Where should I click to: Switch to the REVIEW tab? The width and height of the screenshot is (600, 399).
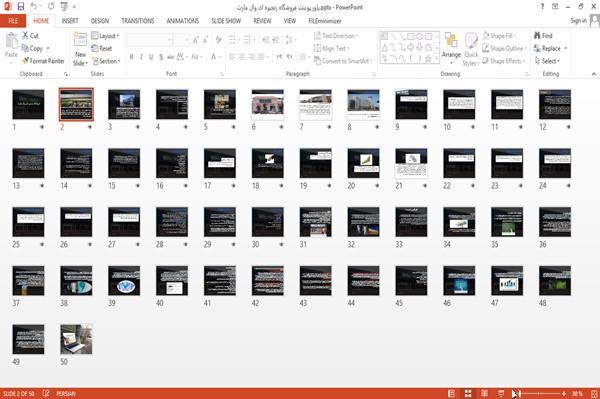(x=262, y=21)
